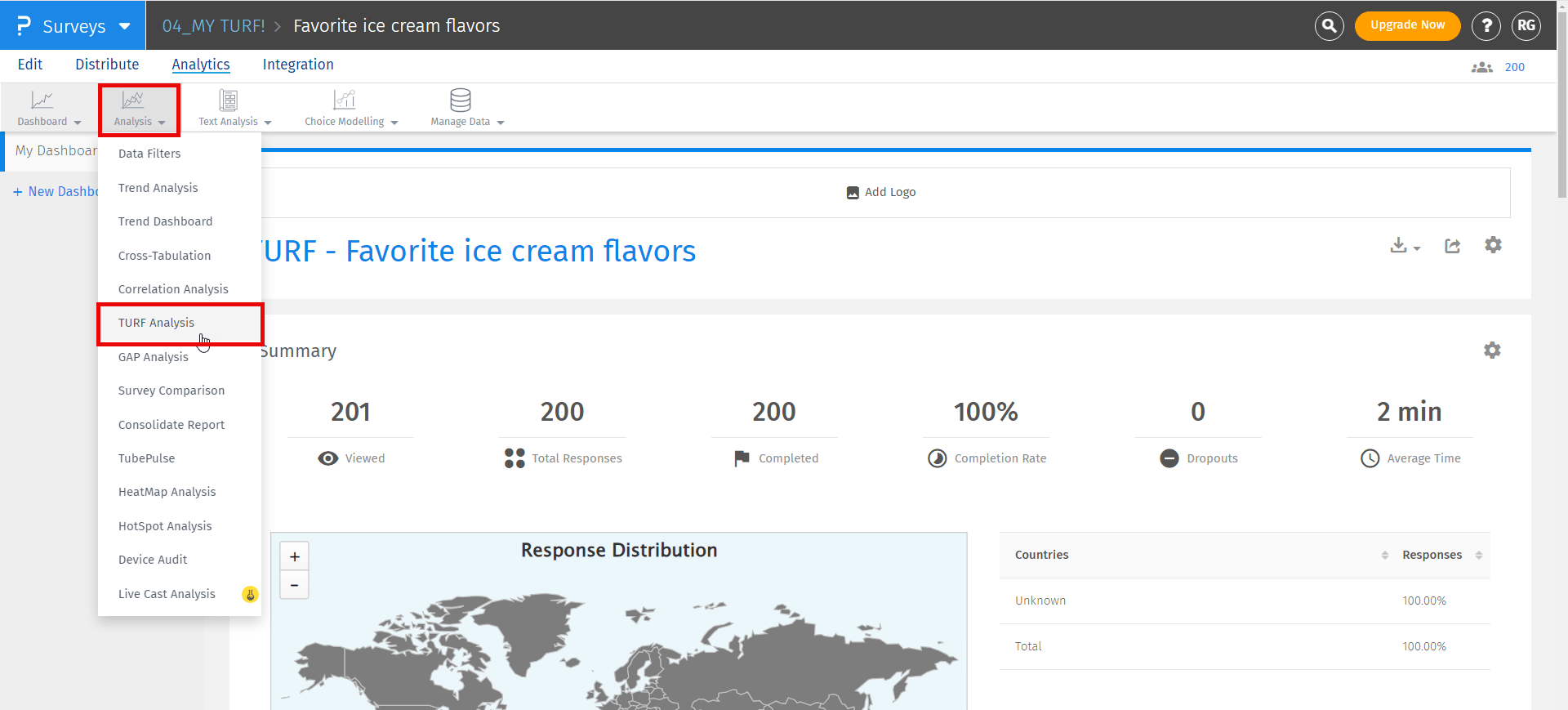Viewport: 1568px width, 710px height.
Task: Click the New Dashboard link
Action: 56,191
